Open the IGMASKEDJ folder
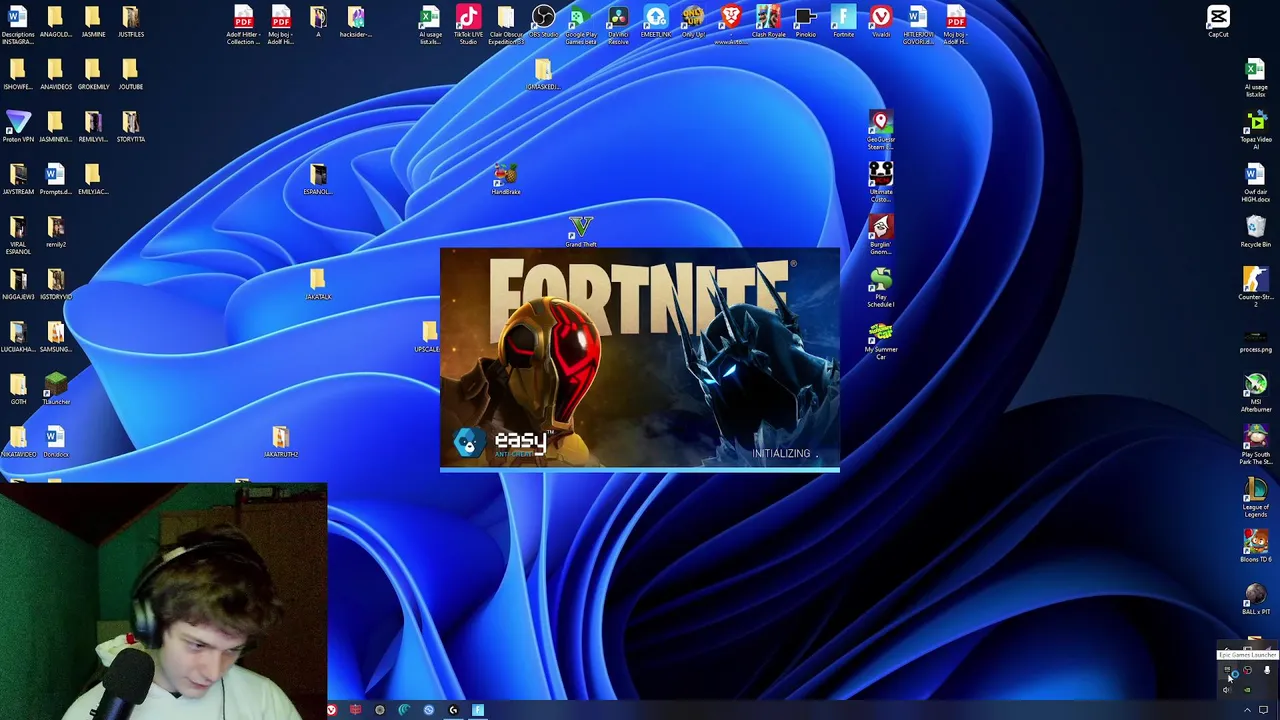 [543, 74]
